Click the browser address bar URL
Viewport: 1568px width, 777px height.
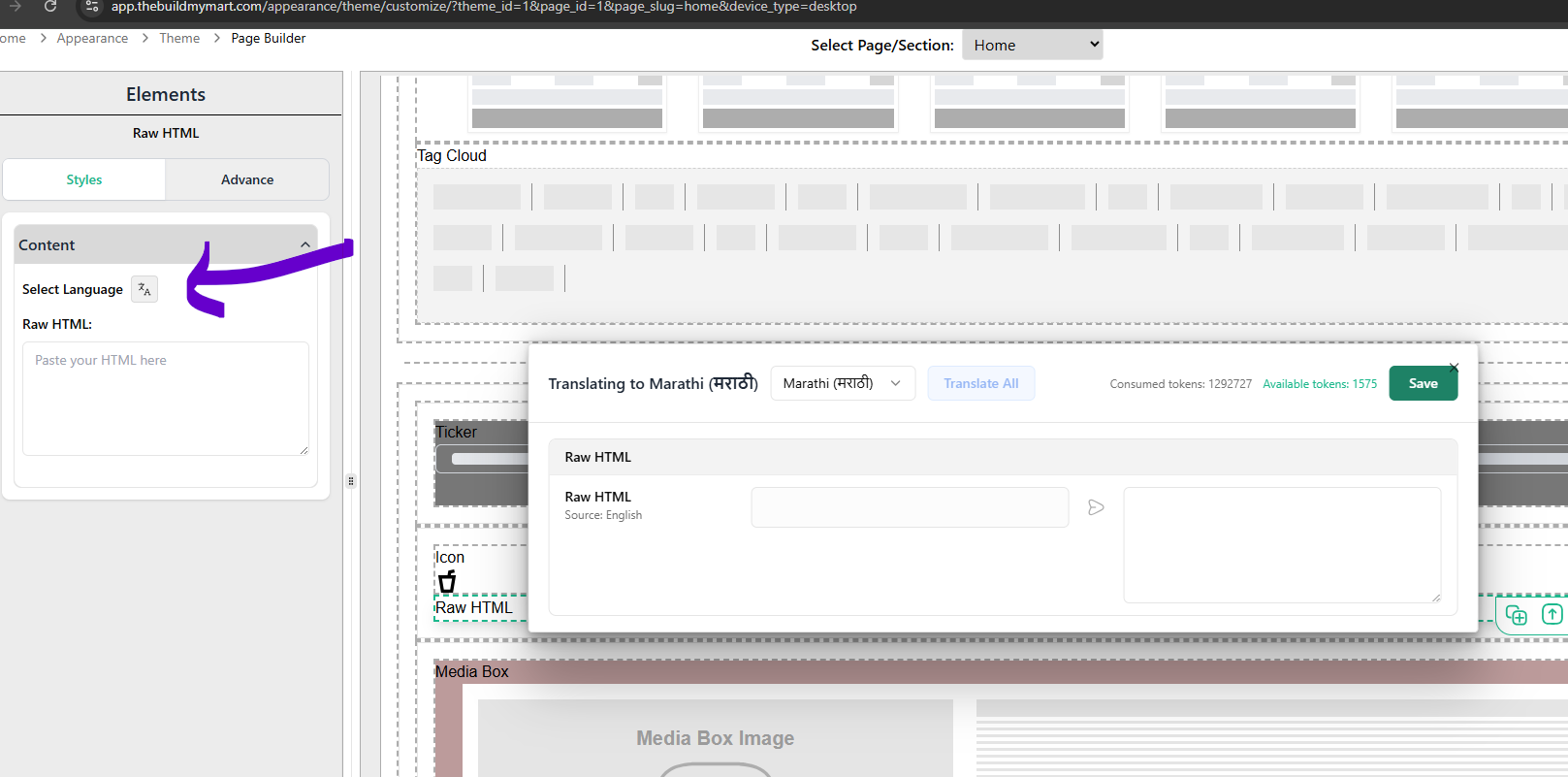pyautogui.click(x=484, y=7)
